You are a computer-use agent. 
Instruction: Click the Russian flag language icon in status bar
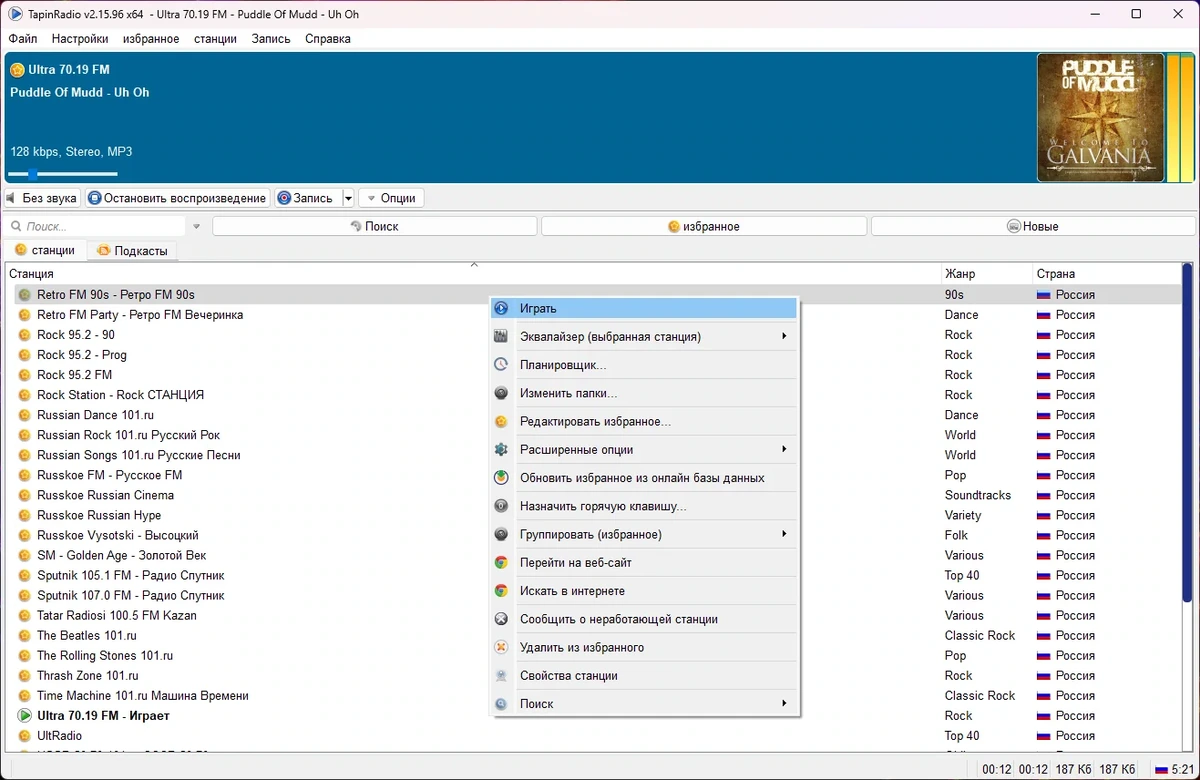tap(1162, 769)
